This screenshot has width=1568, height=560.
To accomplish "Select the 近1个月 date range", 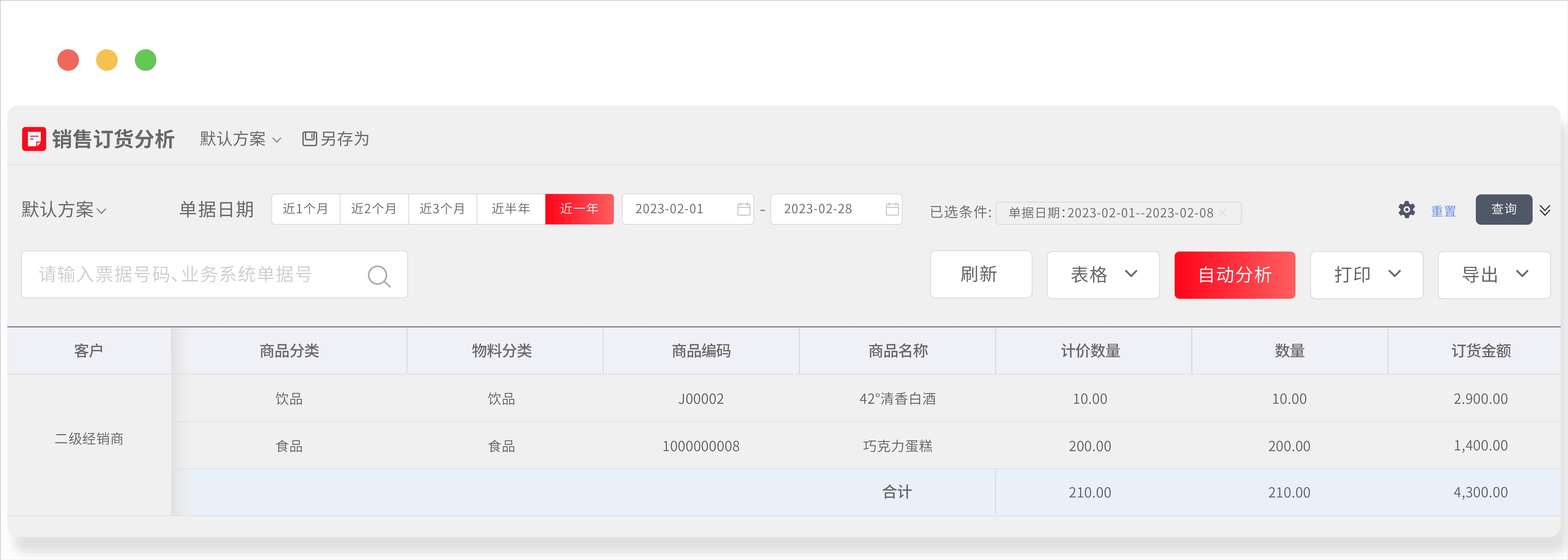I will 306,209.
